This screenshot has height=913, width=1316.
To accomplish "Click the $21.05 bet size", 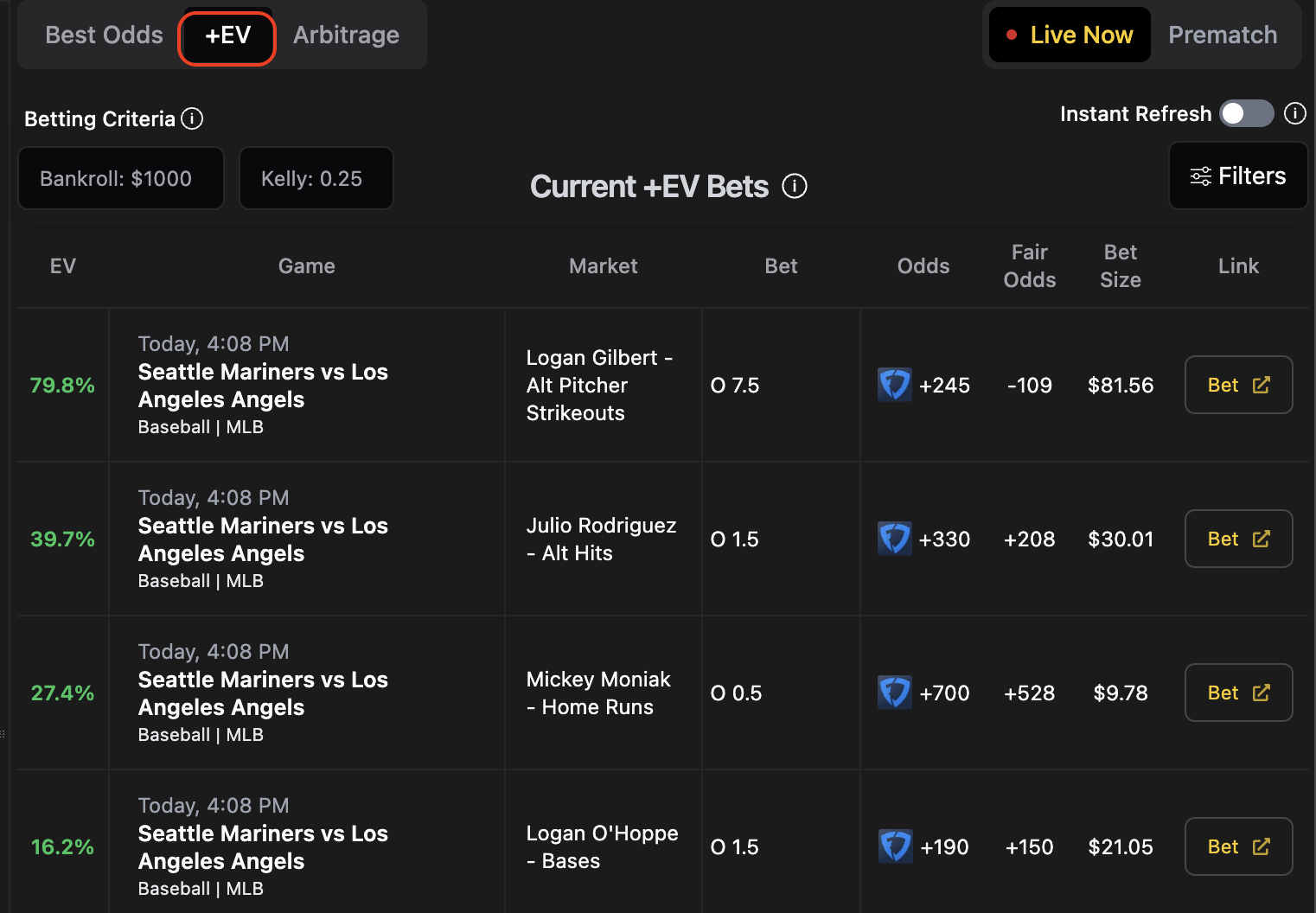I will 1121,846.
